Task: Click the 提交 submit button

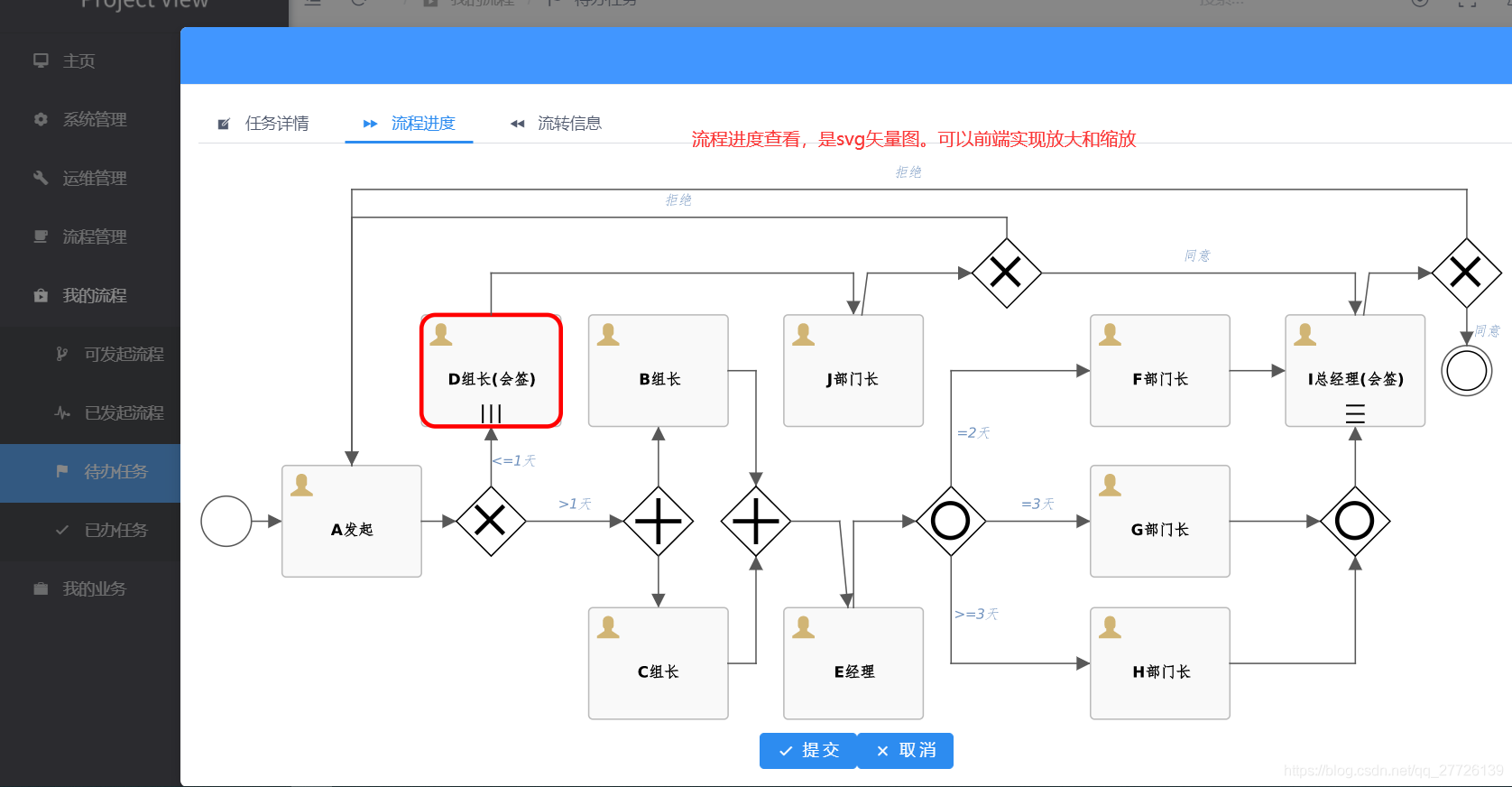Action: (808, 751)
